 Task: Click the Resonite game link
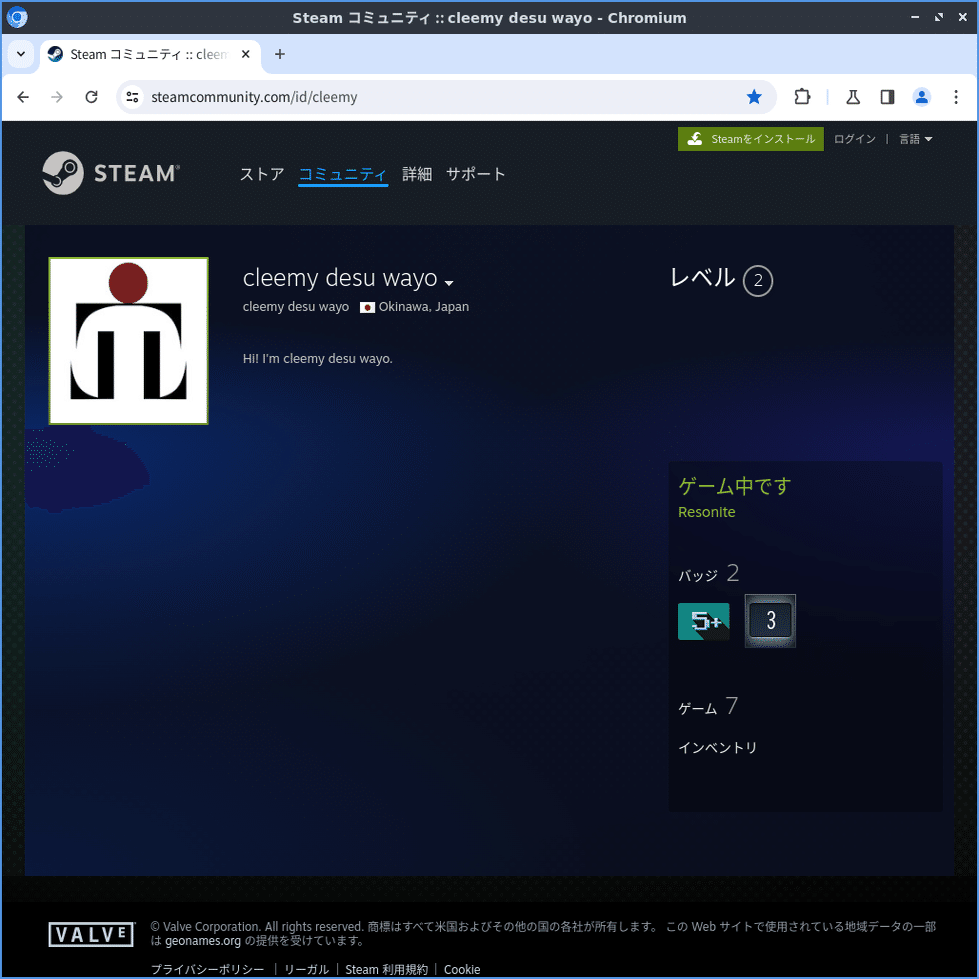706,512
